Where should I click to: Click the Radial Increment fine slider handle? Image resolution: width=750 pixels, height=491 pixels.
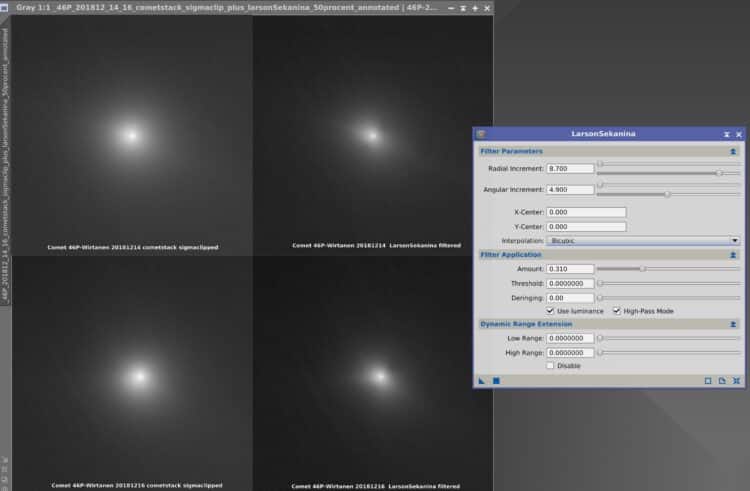718,174
